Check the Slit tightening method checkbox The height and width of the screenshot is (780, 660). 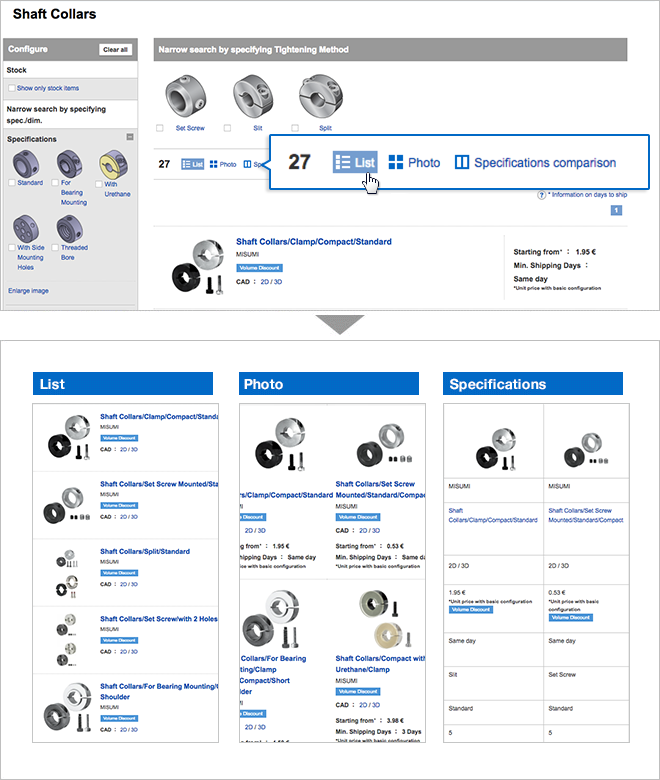click(x=227, y=128)
